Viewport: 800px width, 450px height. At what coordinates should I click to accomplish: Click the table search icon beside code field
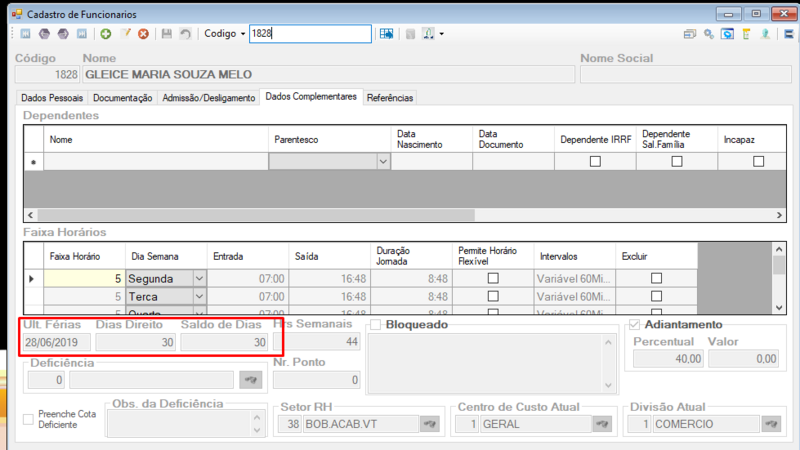tap(386, 34)
